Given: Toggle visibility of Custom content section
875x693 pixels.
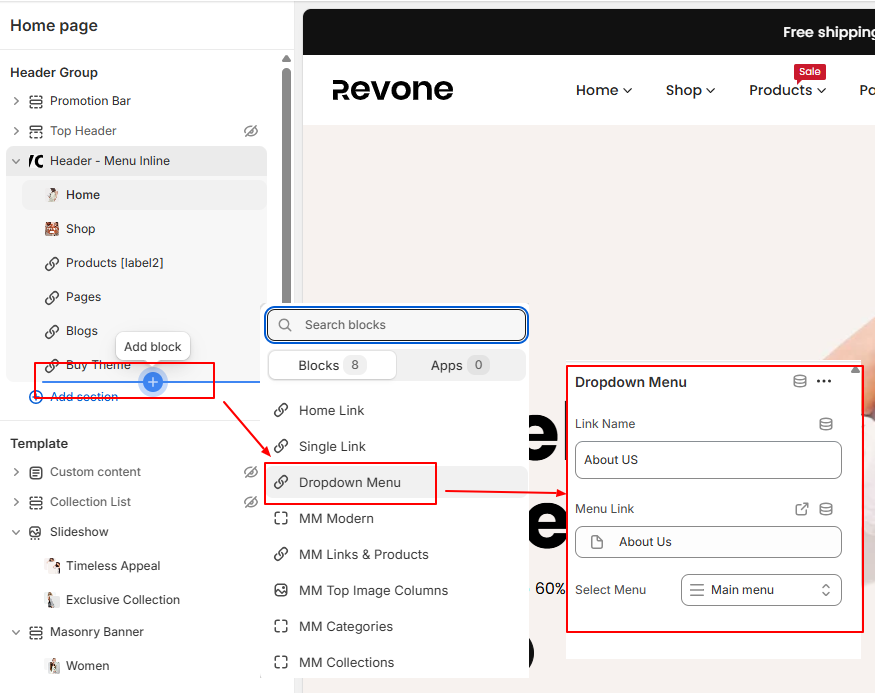Looking at the screenshot, I should (x=251, y=472).
